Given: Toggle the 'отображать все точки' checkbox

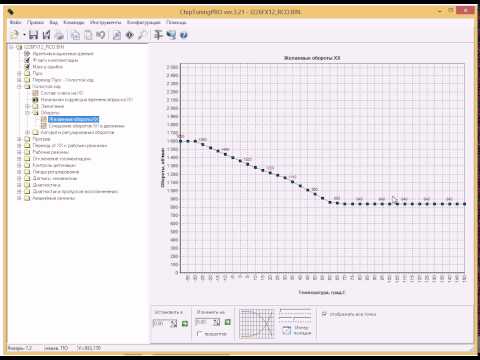Looking at the screenshot, I should click(x=324, y=314).
